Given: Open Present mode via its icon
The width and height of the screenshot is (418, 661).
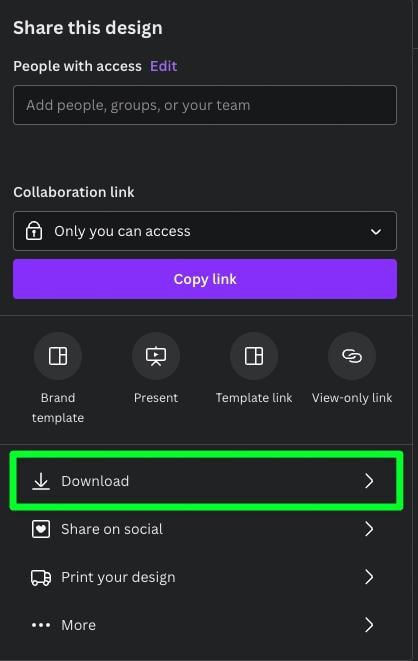Looking at the screenshot, I should (156, 356).
